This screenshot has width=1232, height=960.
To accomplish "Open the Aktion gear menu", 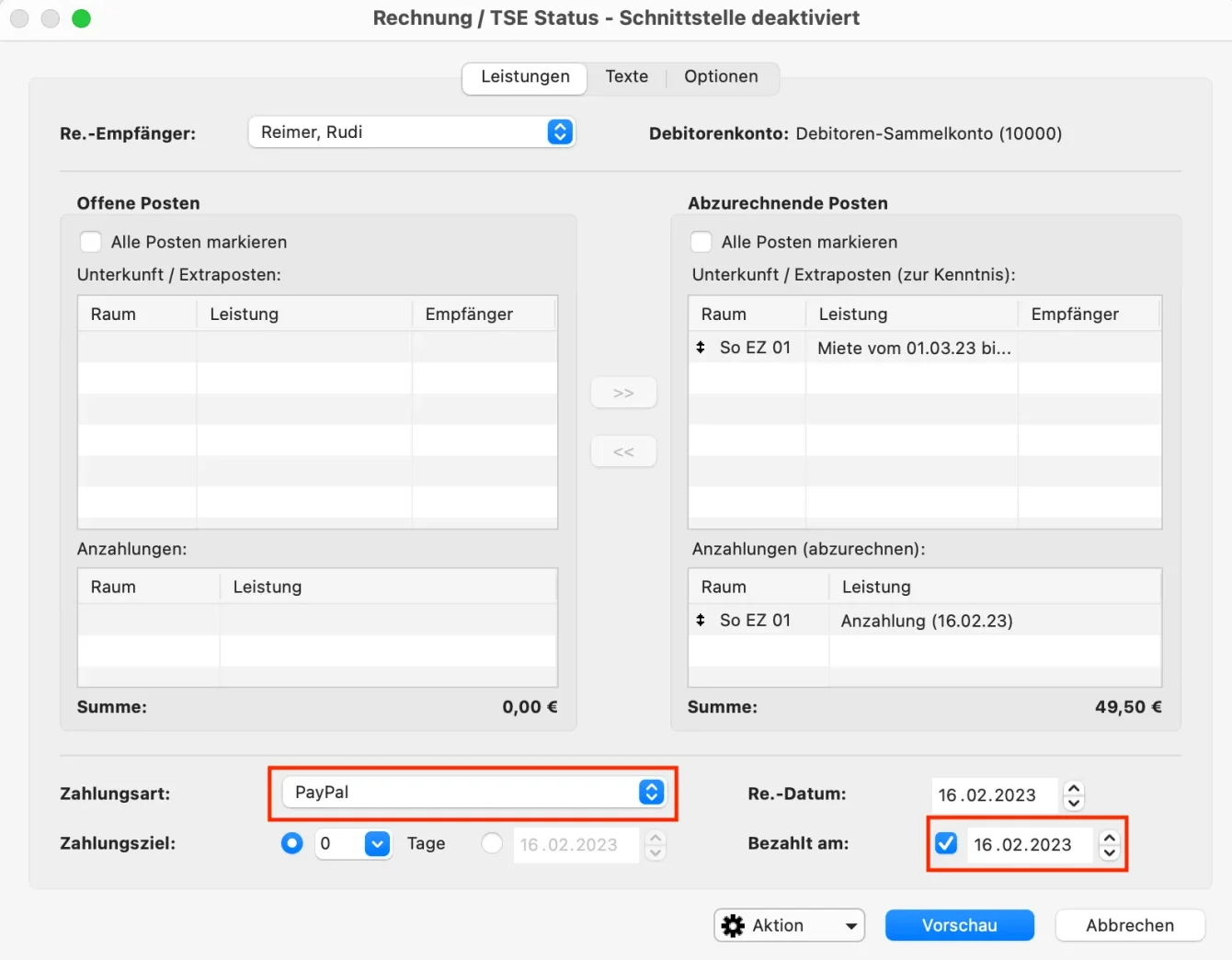I will (790, 925).
